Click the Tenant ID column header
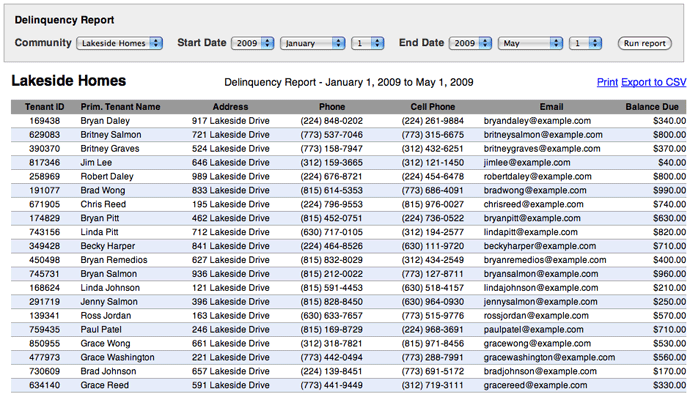689x396 pixels. (44, 107)
